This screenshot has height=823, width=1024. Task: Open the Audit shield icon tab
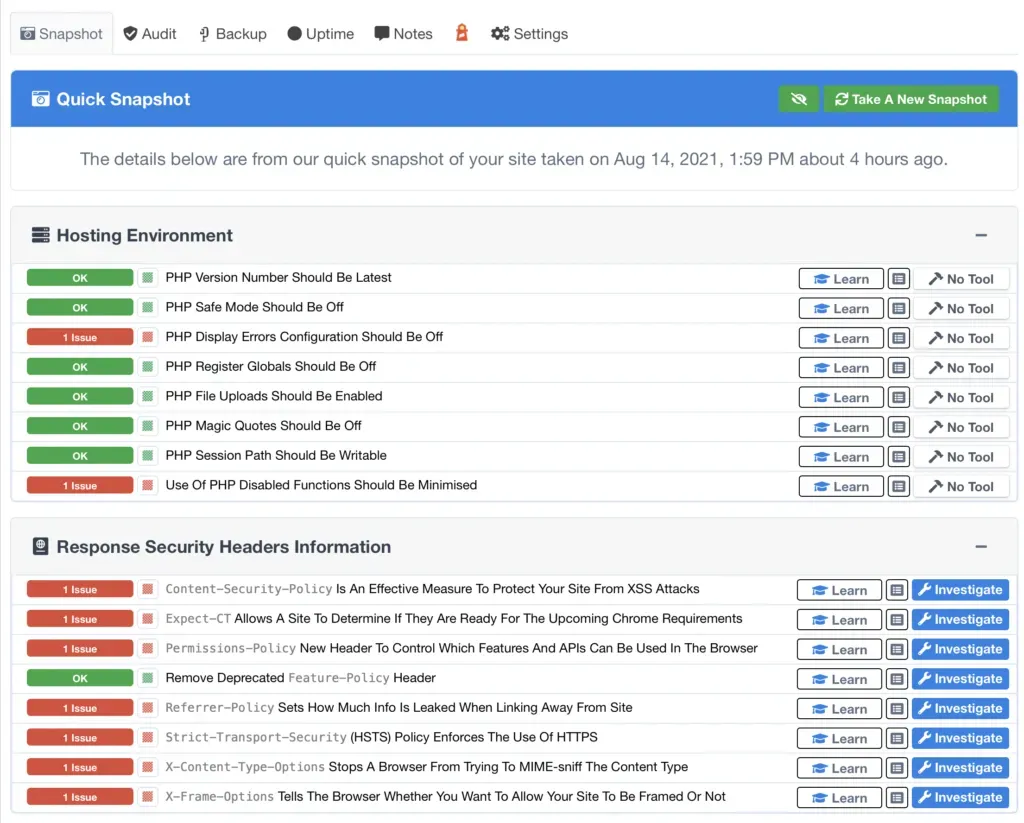(x=131, y=33)
